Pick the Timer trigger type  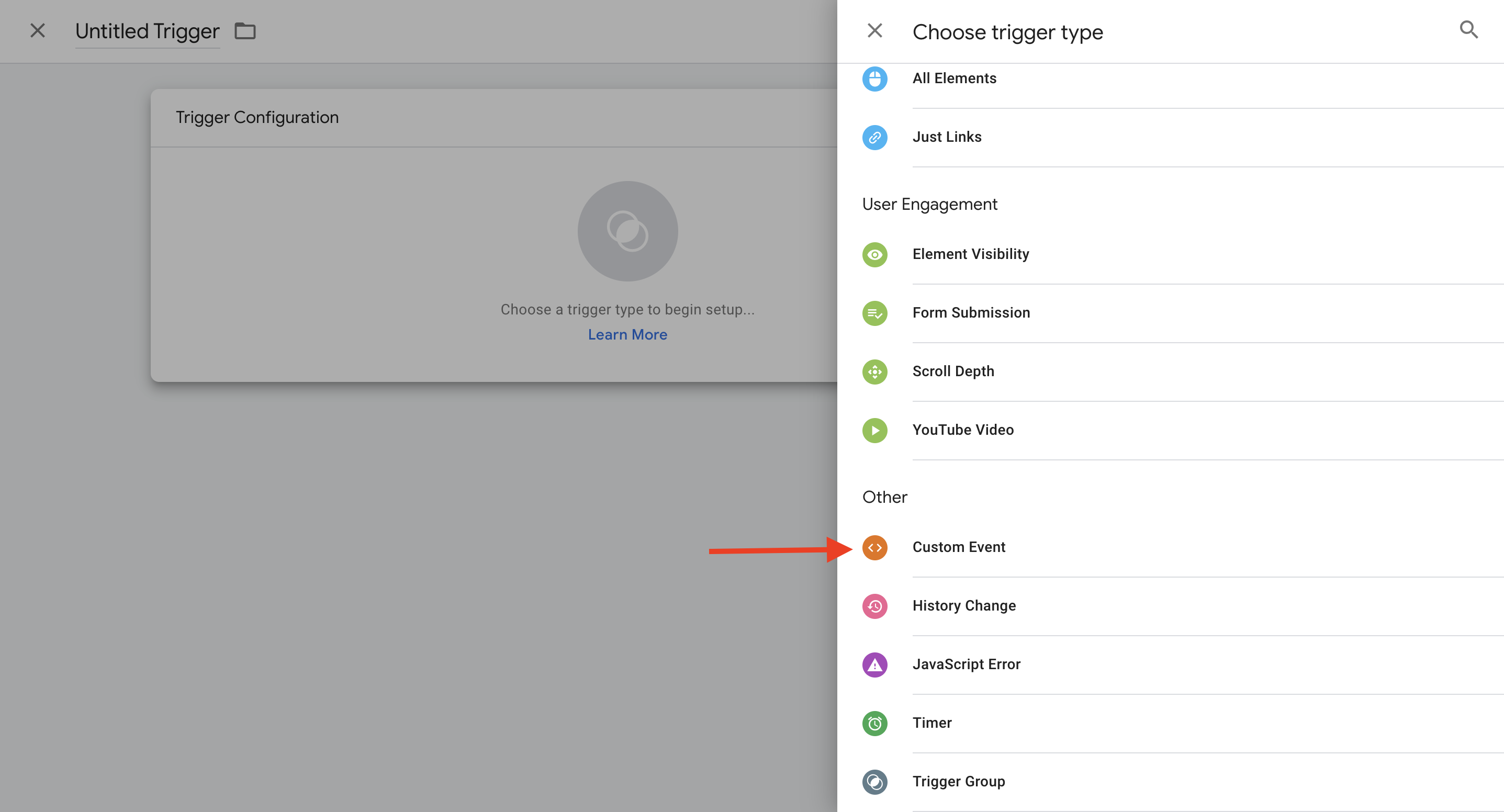point(932,723)
